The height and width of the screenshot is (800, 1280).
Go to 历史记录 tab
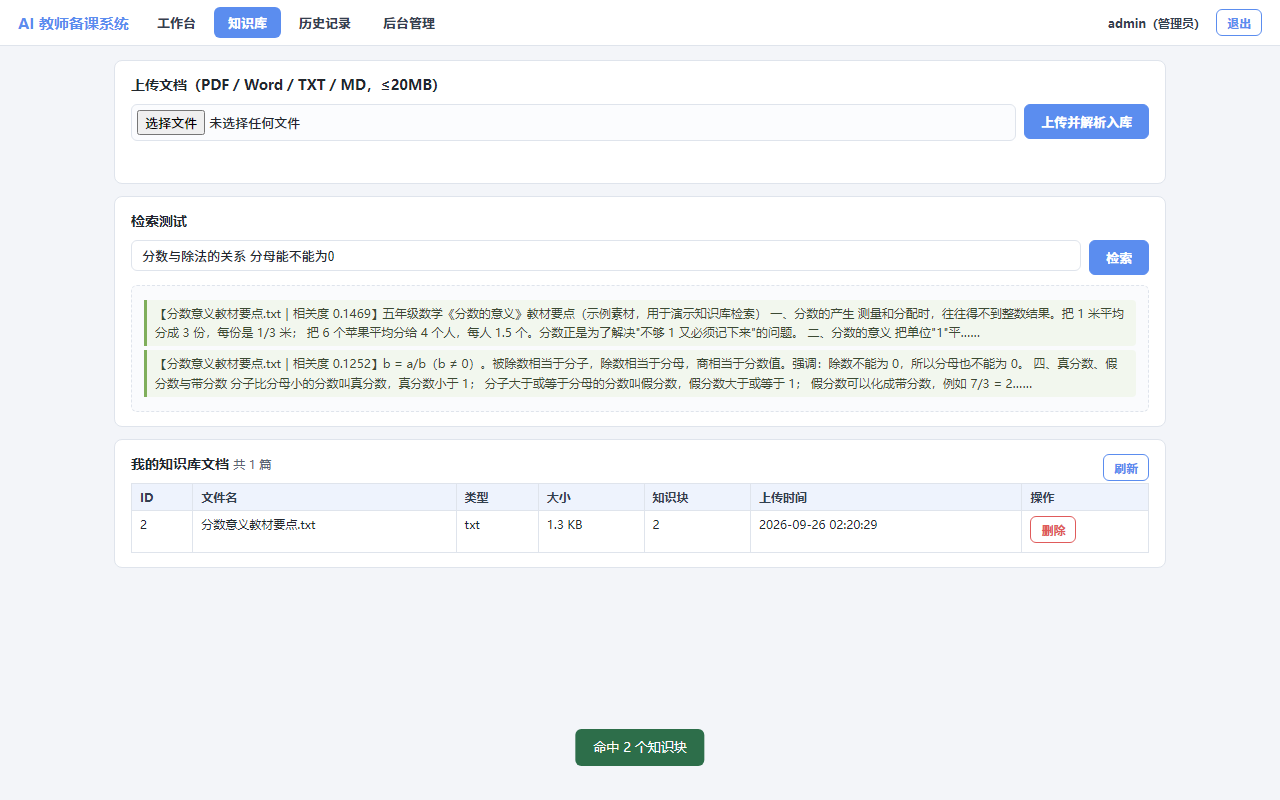325,23
